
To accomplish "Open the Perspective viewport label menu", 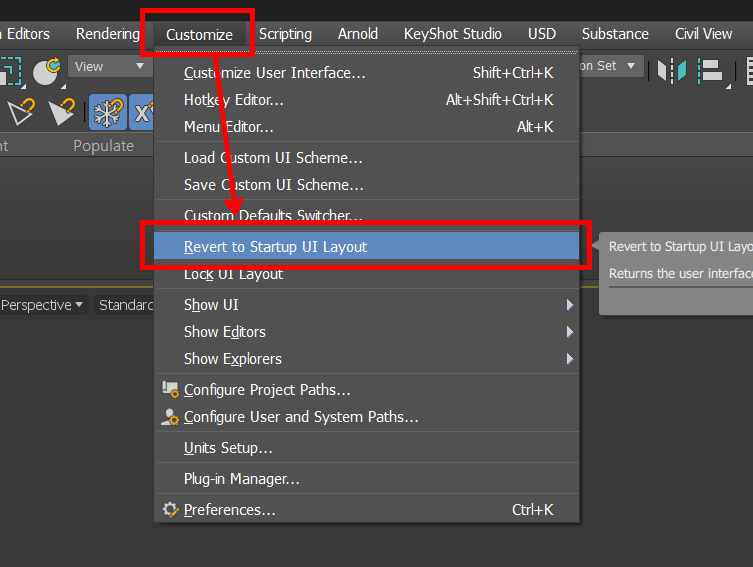I will (42, 305).
